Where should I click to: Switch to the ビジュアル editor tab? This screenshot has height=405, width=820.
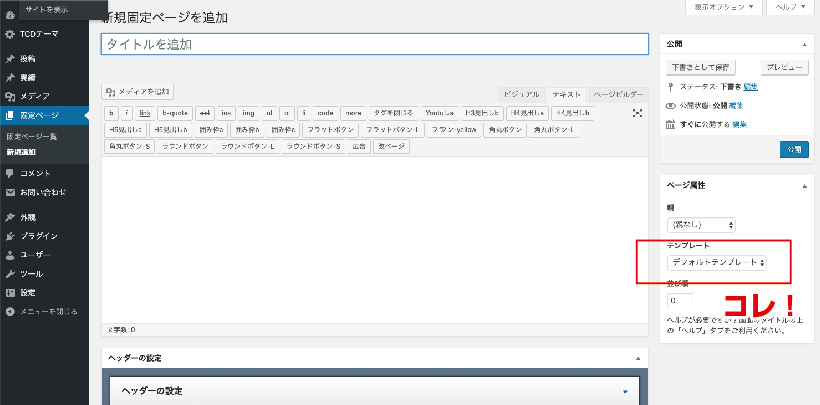pyautogui.click(x=521, y=93)
